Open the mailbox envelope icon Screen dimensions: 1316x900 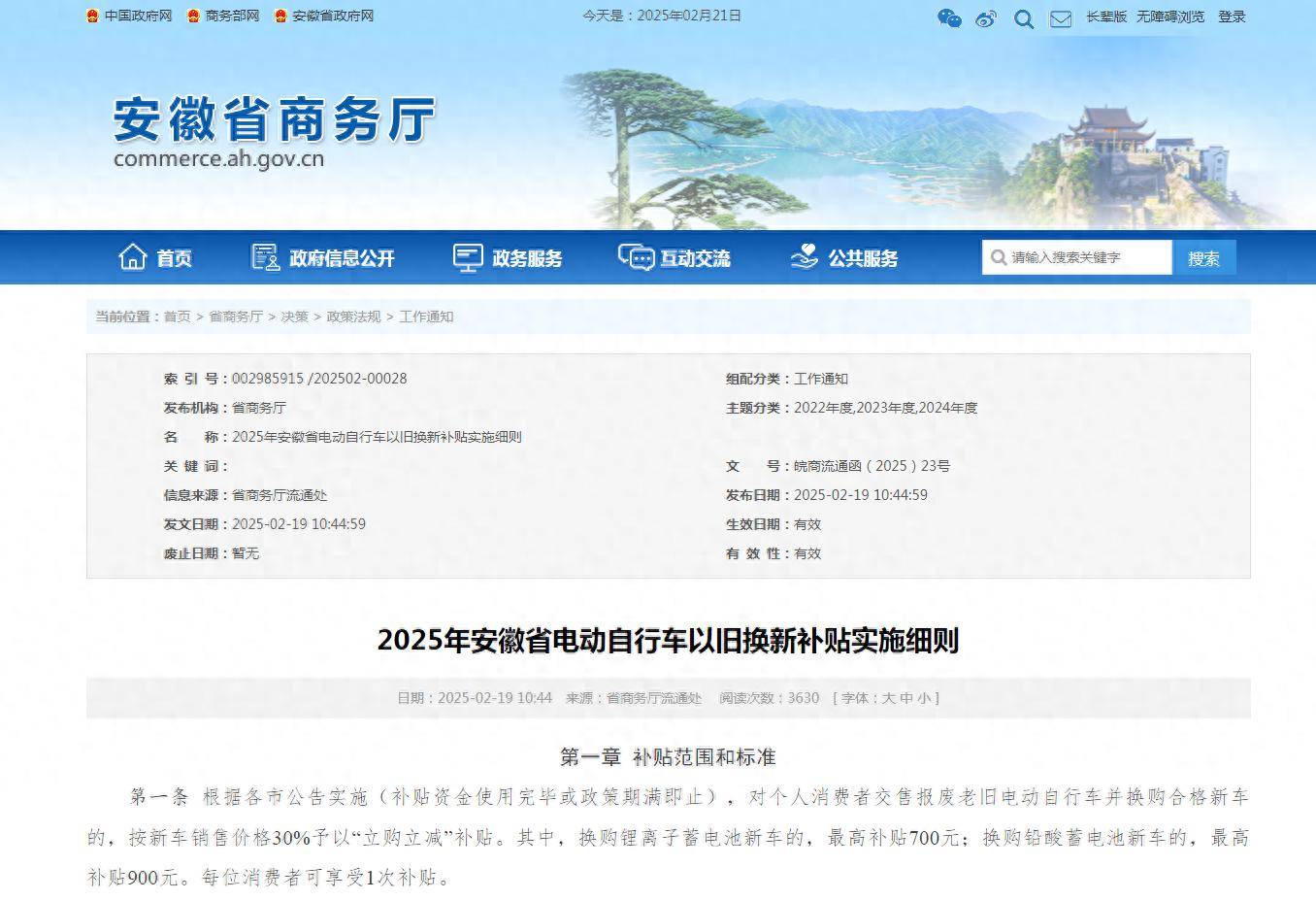(1061, 18)
